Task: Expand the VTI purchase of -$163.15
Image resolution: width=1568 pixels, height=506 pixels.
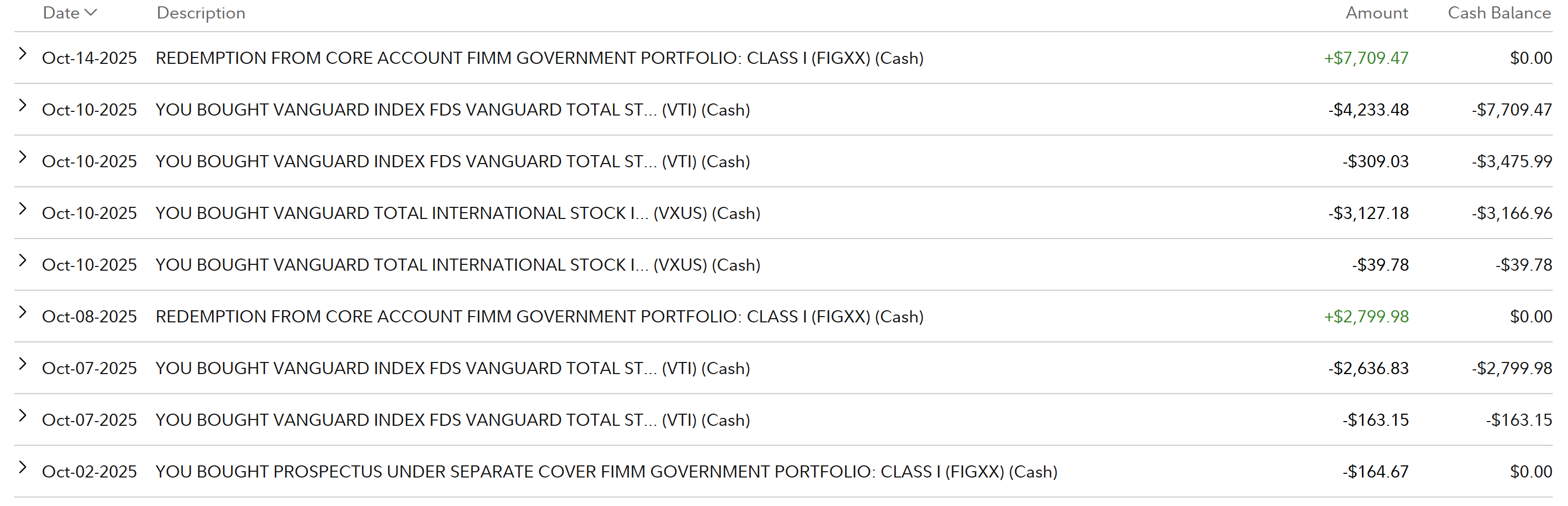Action: click(23, 416)
